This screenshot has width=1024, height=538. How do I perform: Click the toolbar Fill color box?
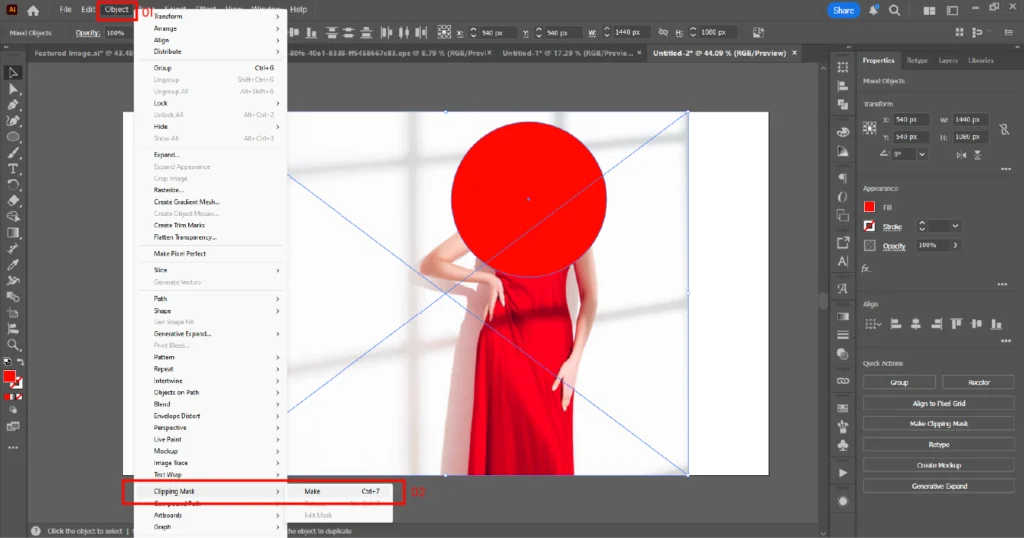[9, 377]
